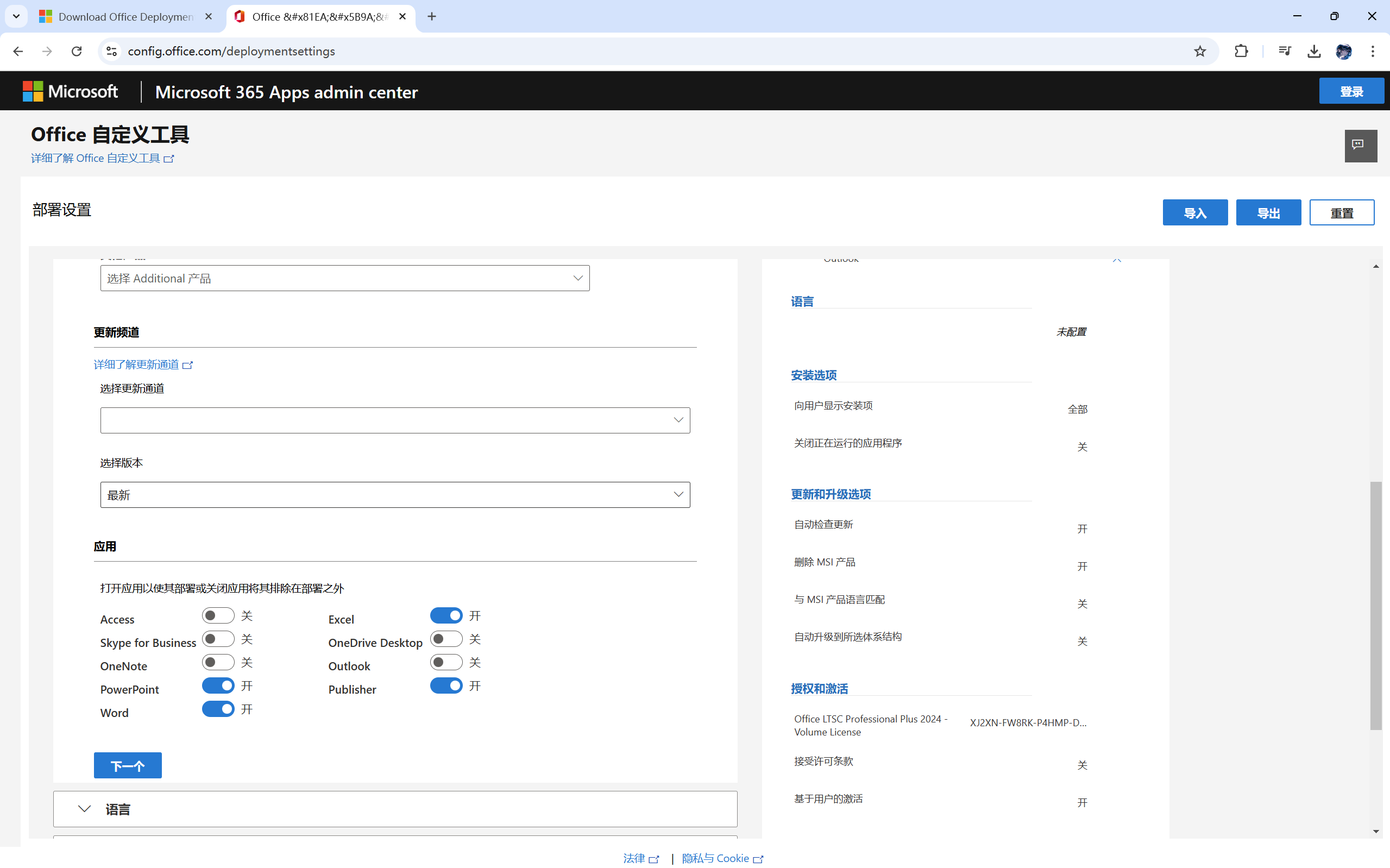
Task: Click the XJ2XN-FW8RK-P4HMP product key text
Action: pyautogui.click(x=1028, y=722)
